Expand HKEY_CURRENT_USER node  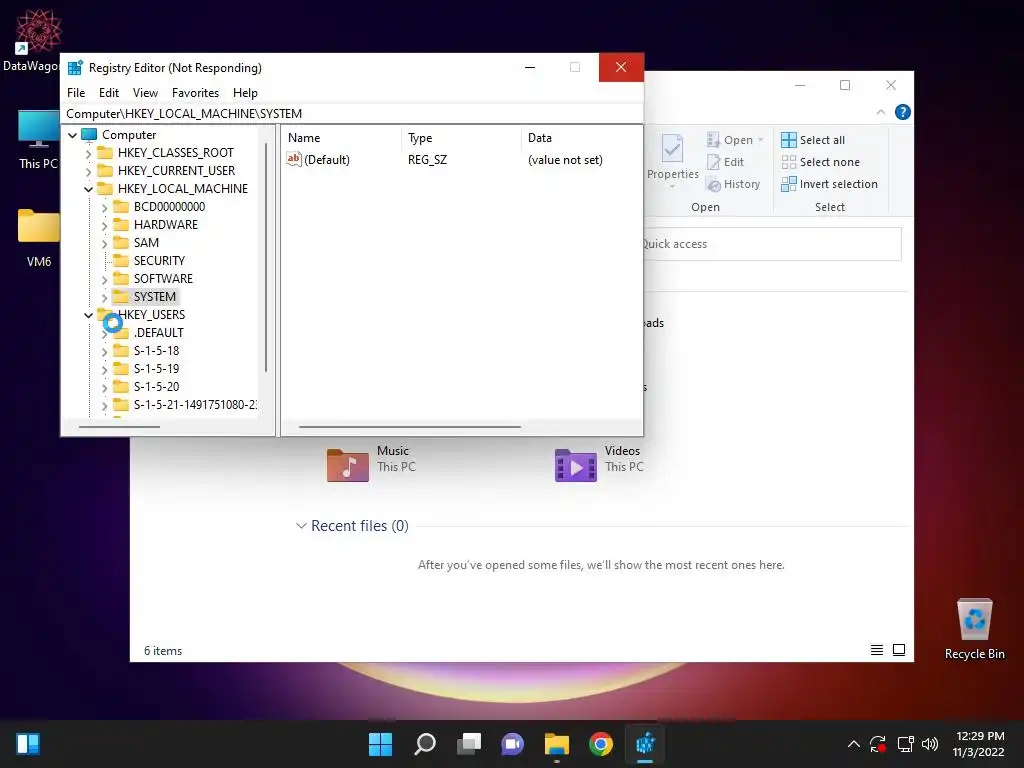coord(89,172)
